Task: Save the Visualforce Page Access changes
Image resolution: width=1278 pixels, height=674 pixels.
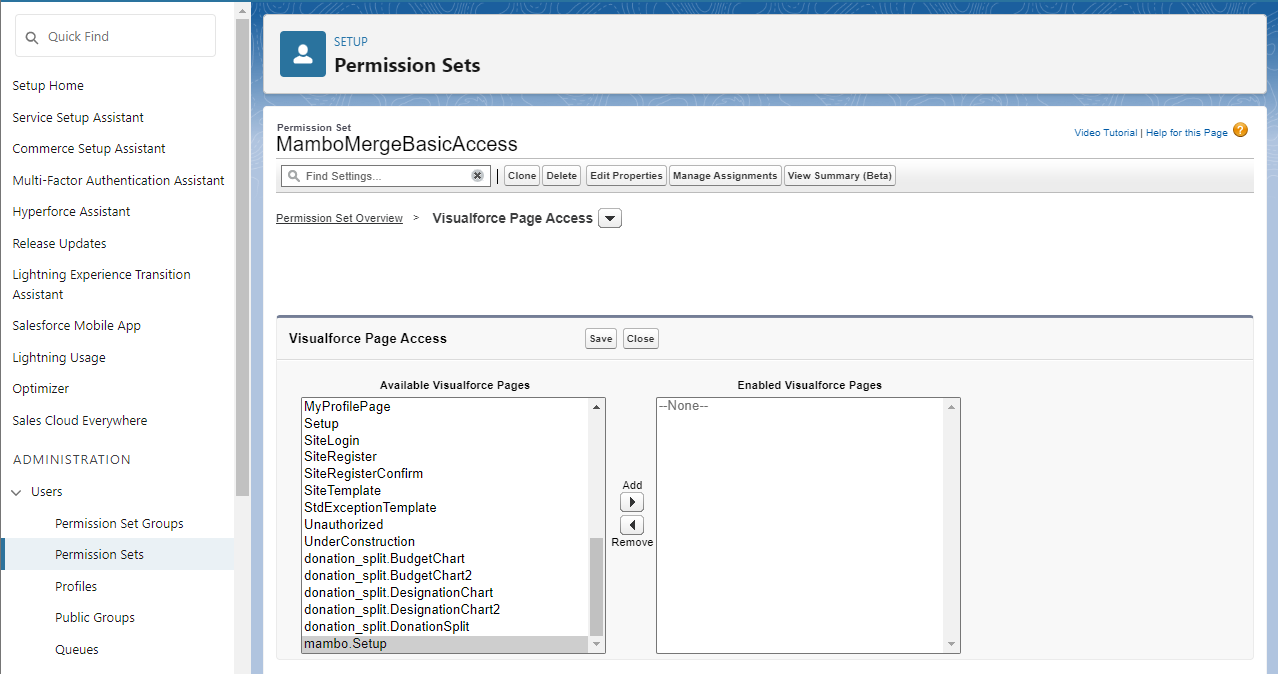Action: tap(601, 339)
